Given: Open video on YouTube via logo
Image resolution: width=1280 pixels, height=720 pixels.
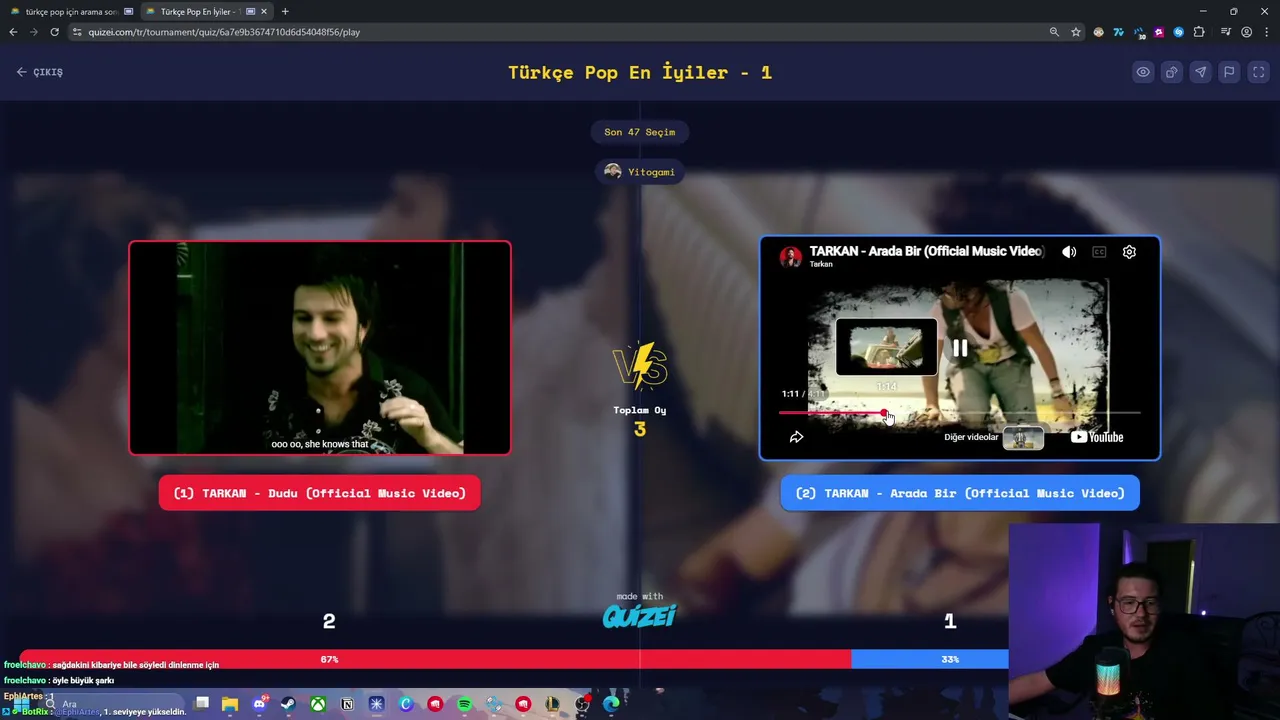Looking at the screenshot, I should [x=1097, y=437].
